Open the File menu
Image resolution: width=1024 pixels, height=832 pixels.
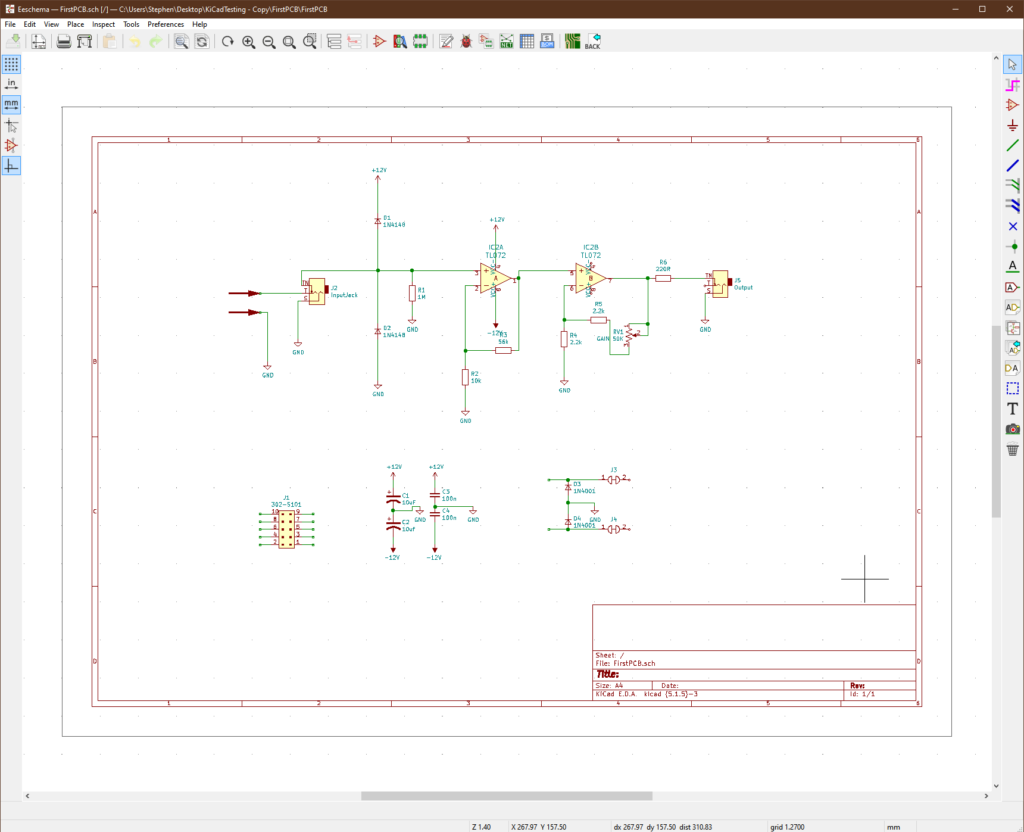10,24
